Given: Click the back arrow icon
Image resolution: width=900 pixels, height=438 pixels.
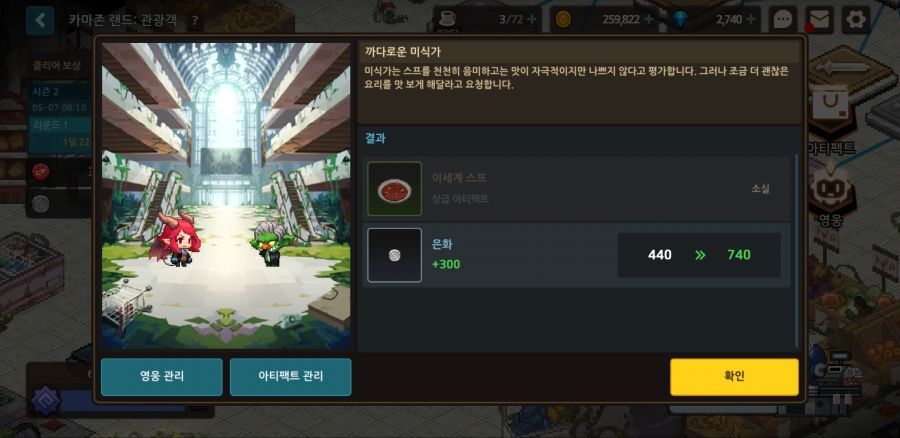Looking at the screenshot, I should (x=40, y=20).
